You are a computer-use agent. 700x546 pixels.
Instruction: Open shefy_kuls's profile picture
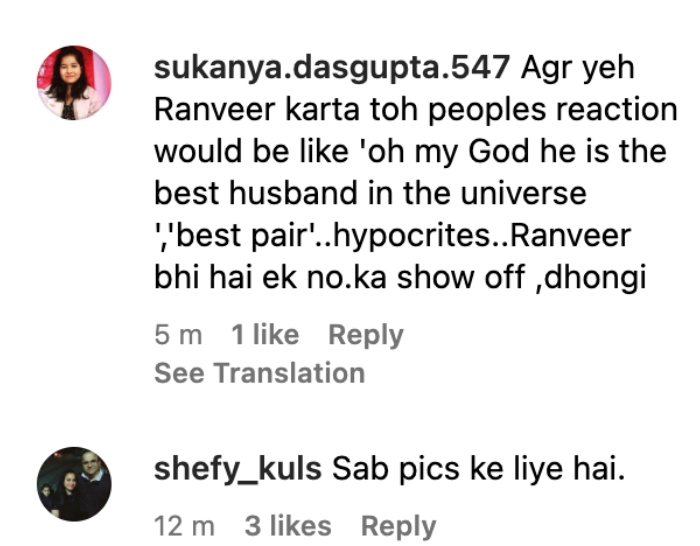[x=74, y=484]
